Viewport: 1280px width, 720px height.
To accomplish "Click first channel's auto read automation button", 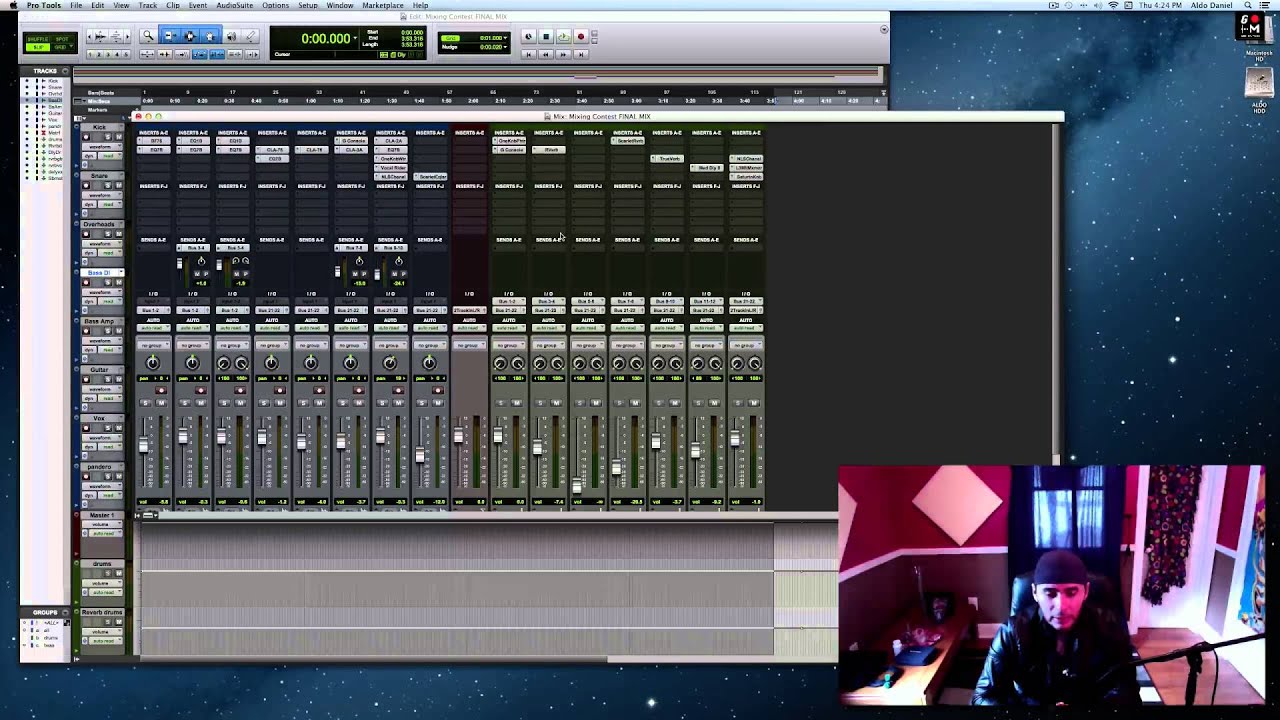I will 153,328.
